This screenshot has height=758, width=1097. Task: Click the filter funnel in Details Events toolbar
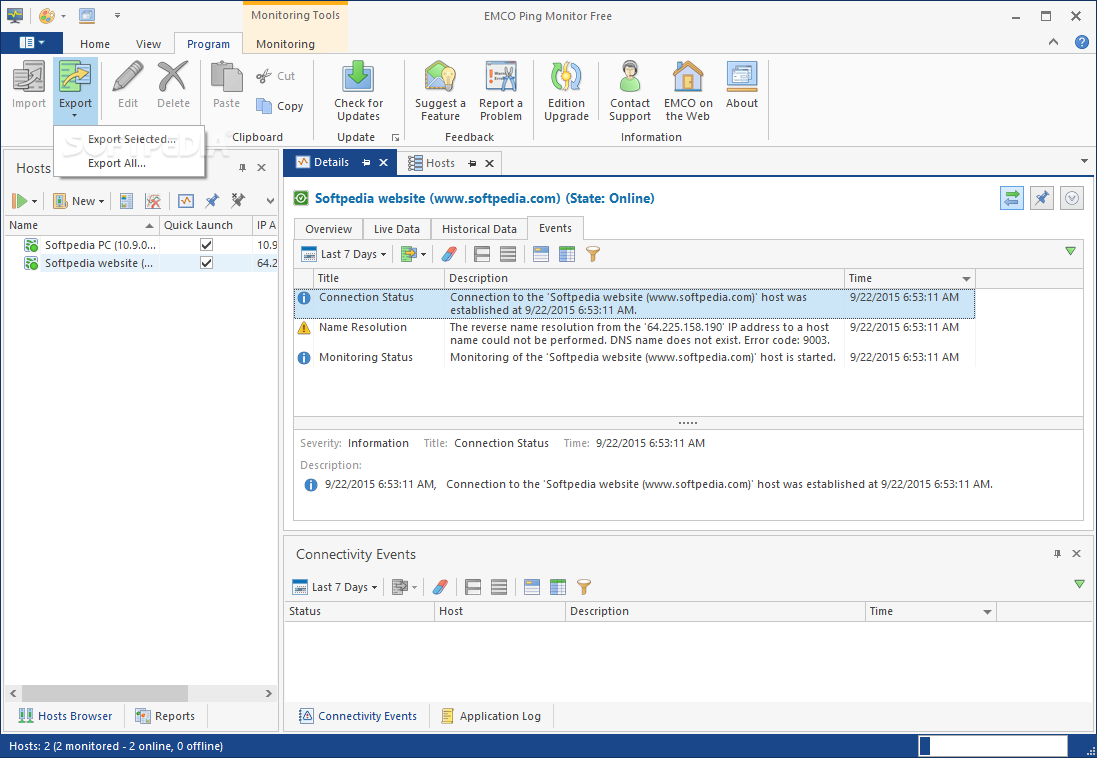(593, 254)
